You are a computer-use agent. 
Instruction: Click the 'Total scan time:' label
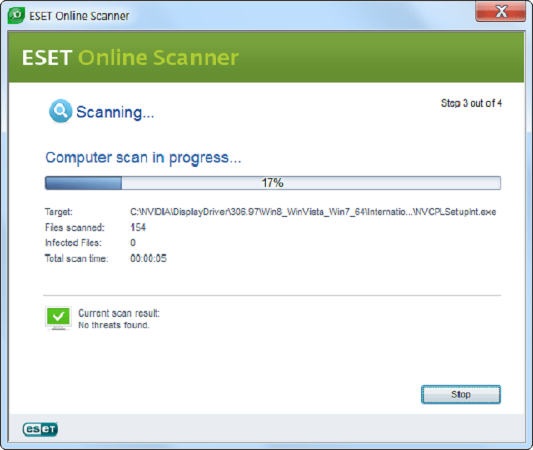click(76, 258)
